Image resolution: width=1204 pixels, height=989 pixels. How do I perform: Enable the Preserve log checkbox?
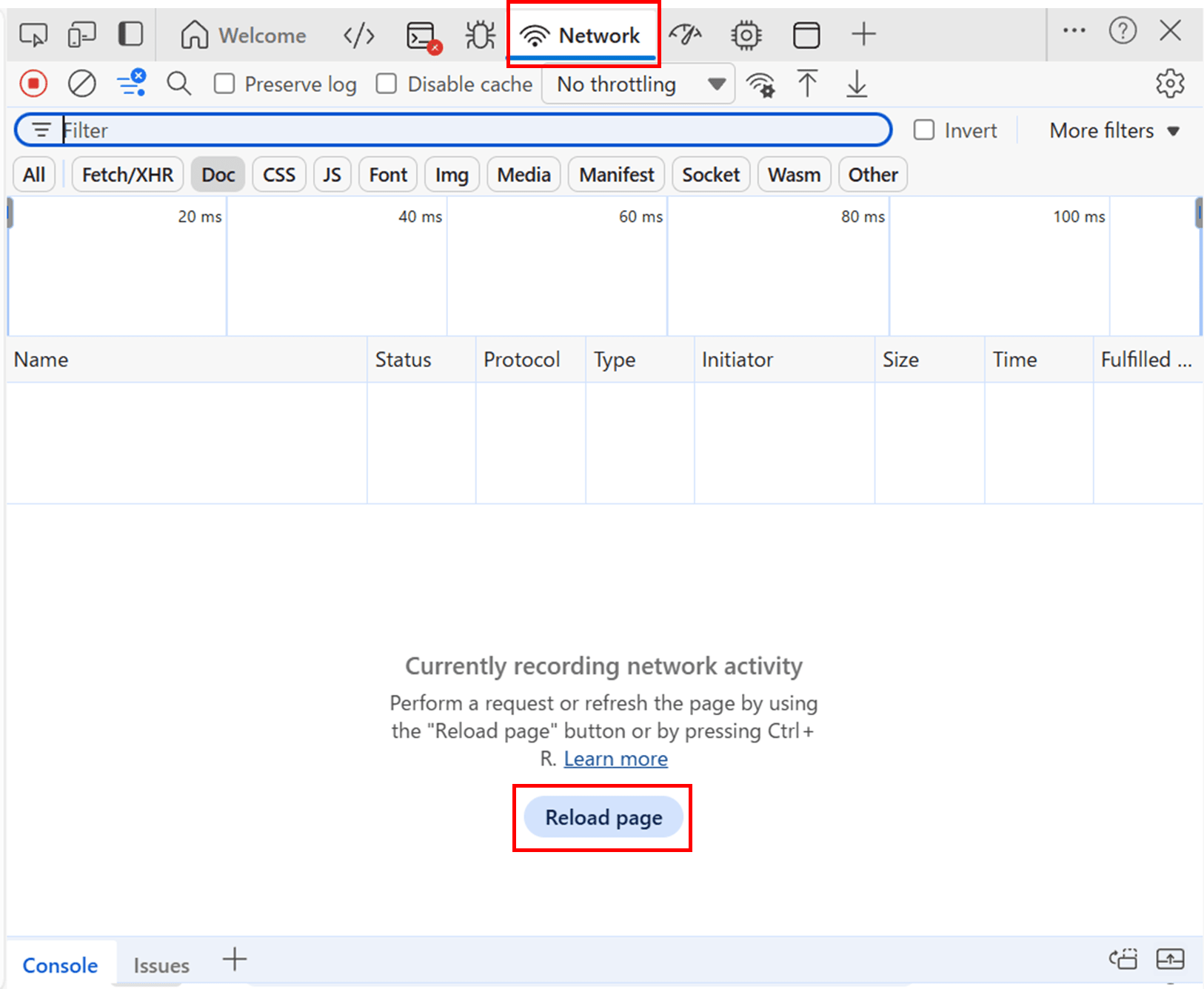pos(224,84)
